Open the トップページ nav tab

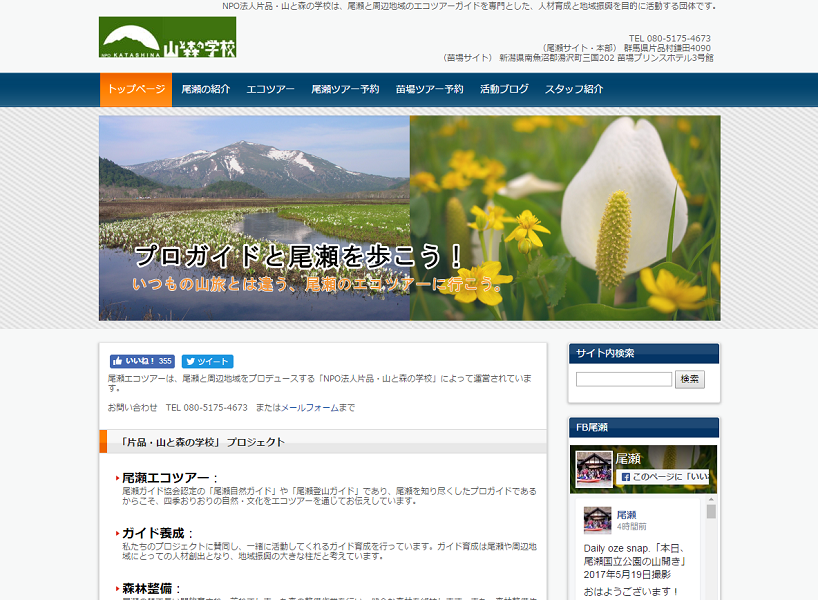pos(136,90)
